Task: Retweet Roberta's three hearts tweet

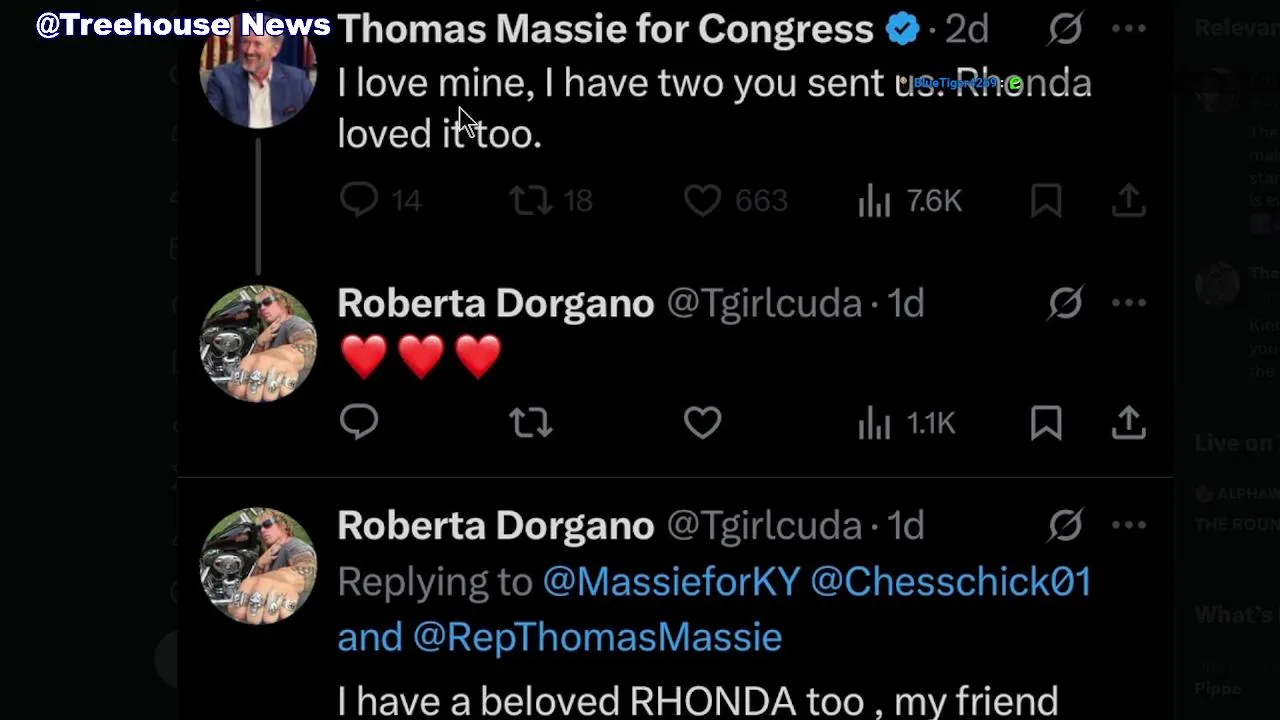Action: tap(530, 423)
